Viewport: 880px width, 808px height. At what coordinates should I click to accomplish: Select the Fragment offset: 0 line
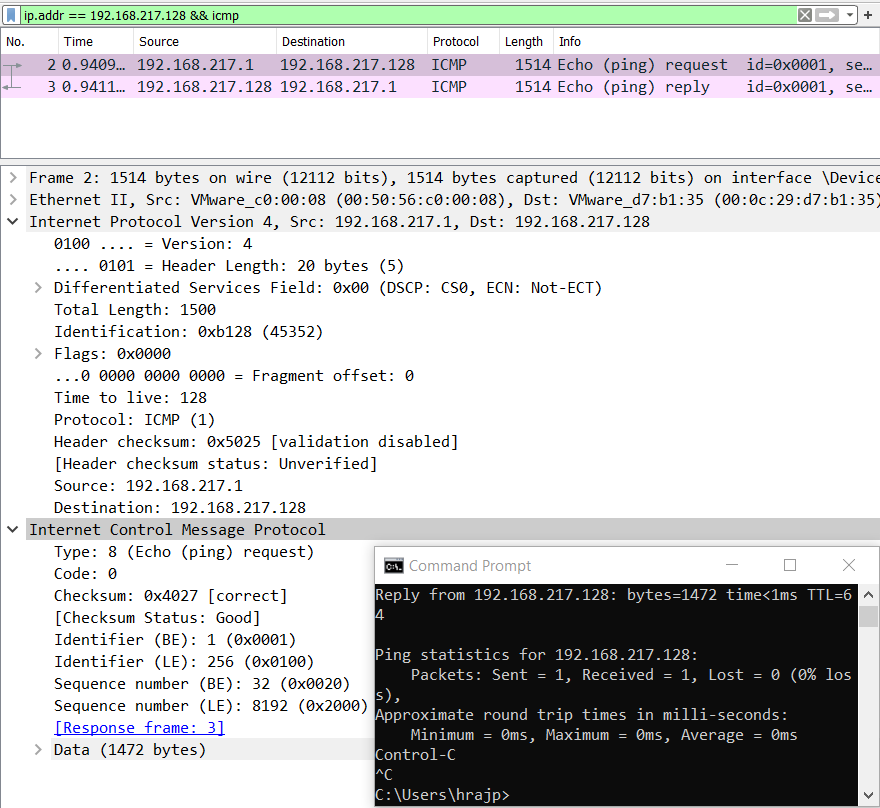(234, 376)
